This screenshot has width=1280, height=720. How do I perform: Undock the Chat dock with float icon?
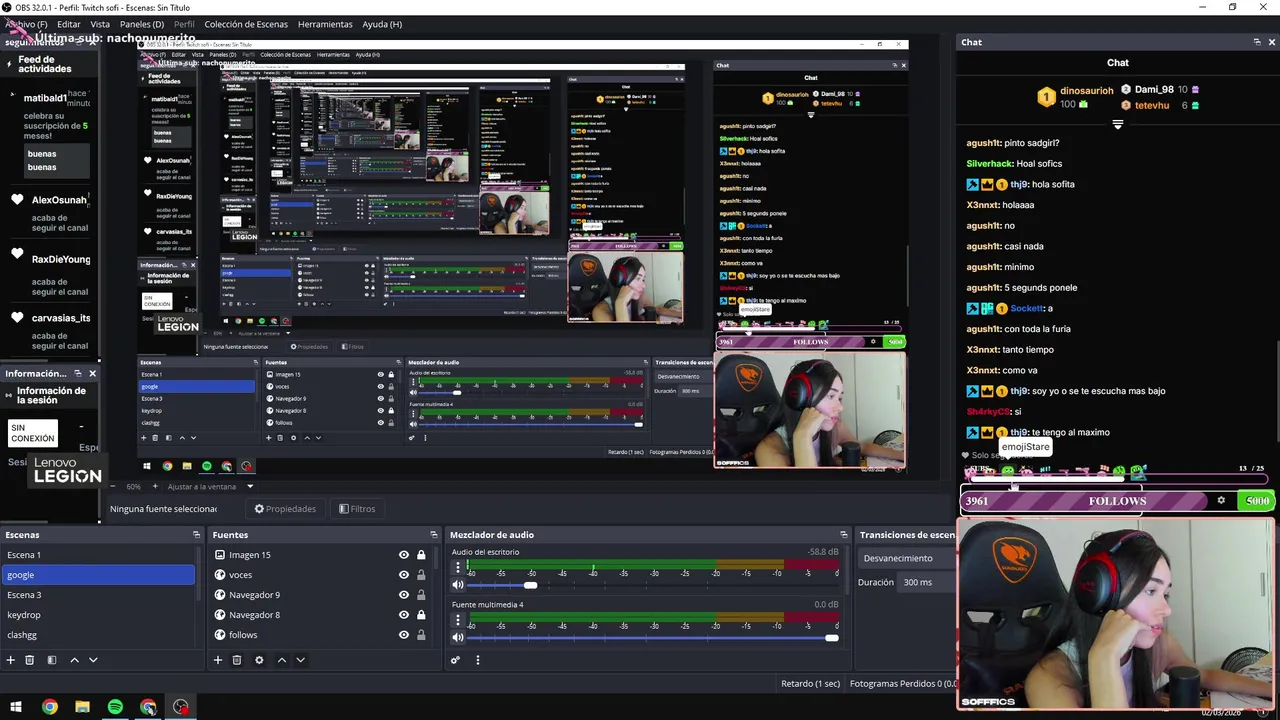point(1257,42)
